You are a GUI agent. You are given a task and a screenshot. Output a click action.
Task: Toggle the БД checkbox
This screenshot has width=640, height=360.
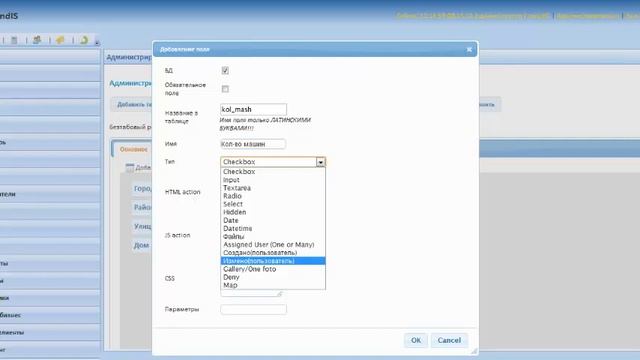(225, 71)
